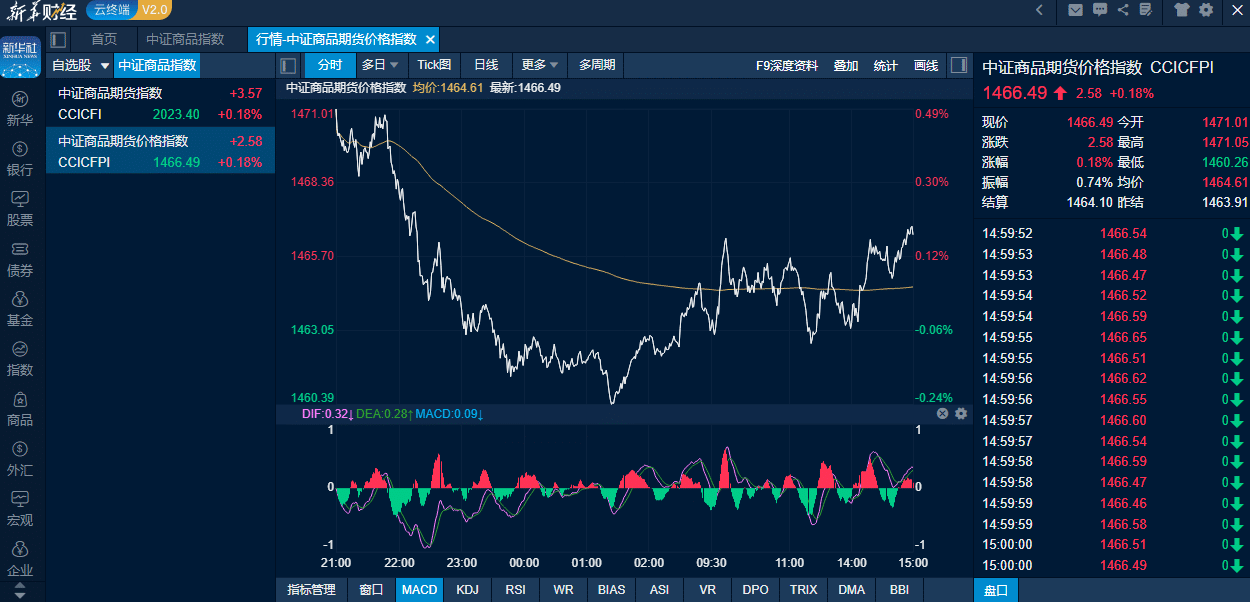This screenshot has width=1250, height=602.
Task: Toggle chart side panel icon beside 分时
Action: click(x=288, y=65)
